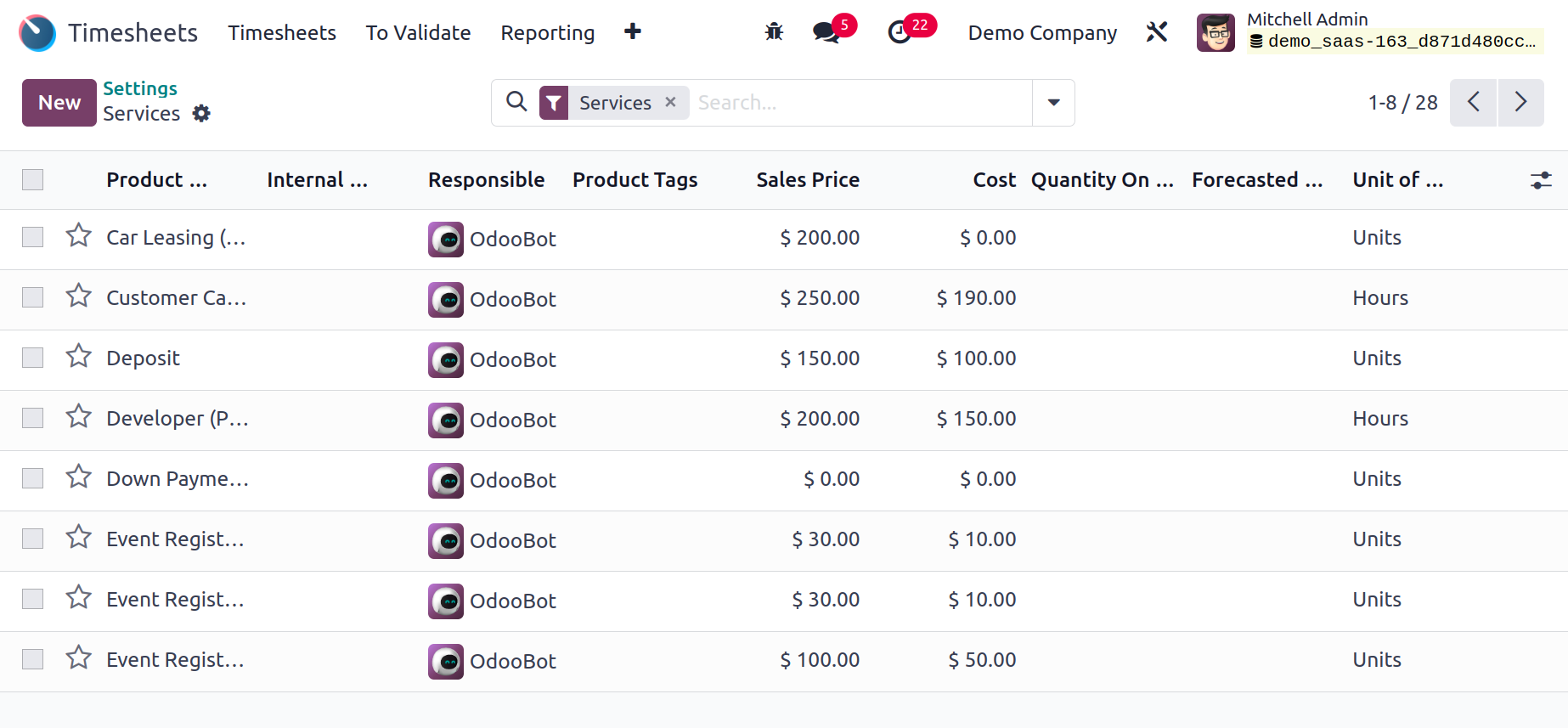1568x728 pixels.
Task: Select the Customer Care row checkbox
Action: pos(33,297)
